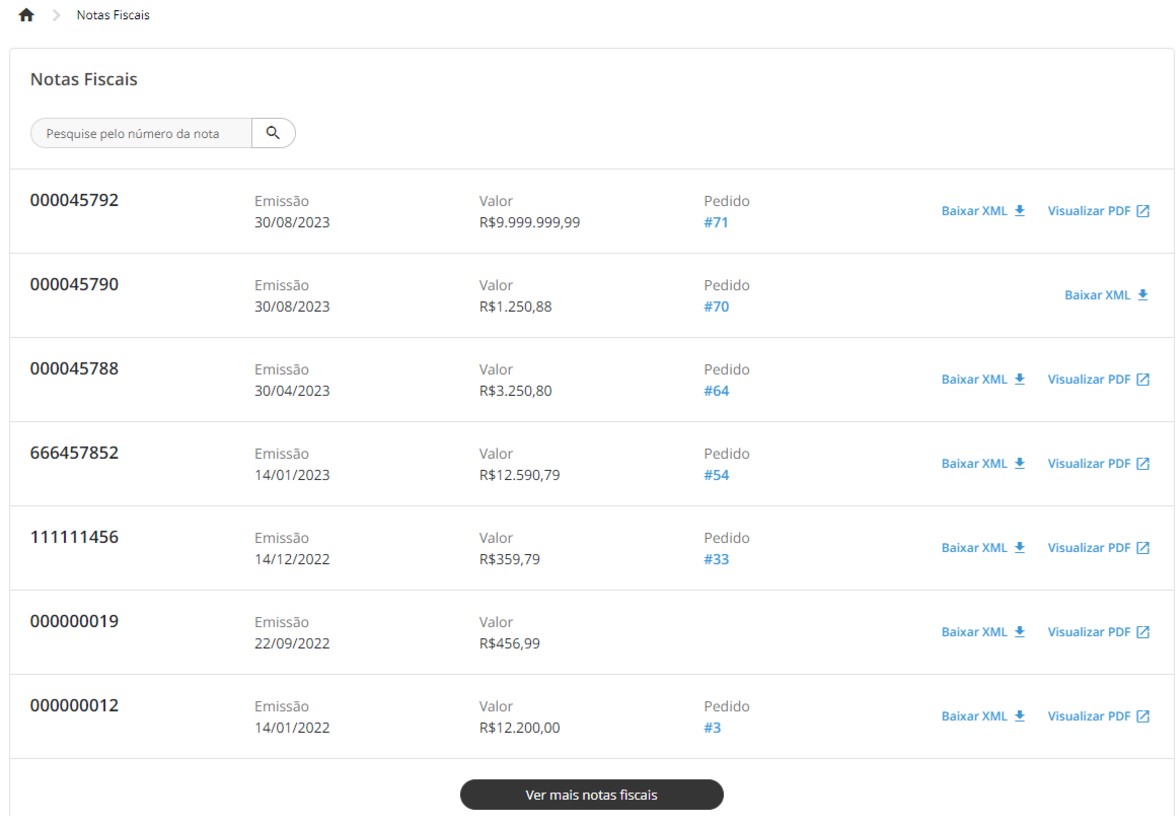Click emission date 22/09/2022
Viewport: 1176px width, 816px height.
pyautogui.click(x=292, y=644)
